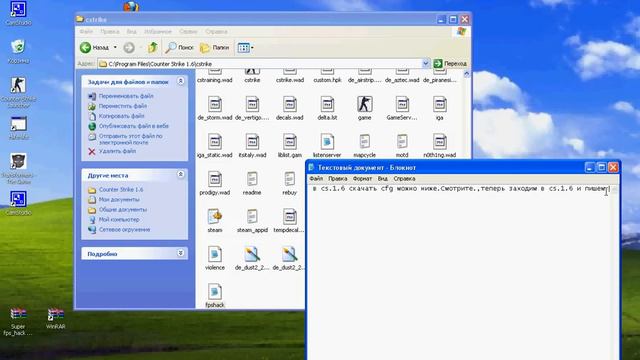
Task: Click the file list scroll up arrow
Action: pos(467,74)
